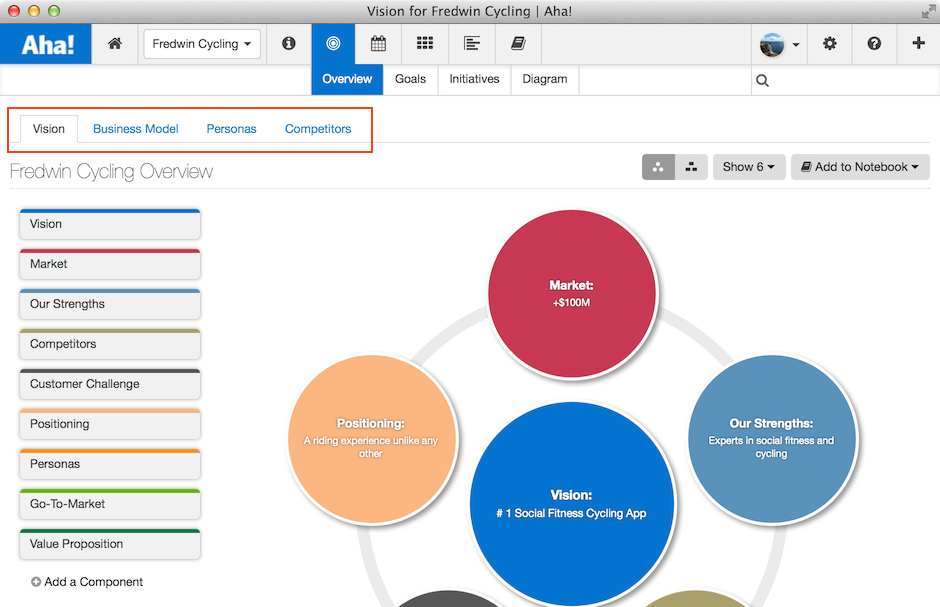Select the Our Strengths component card

110,304
